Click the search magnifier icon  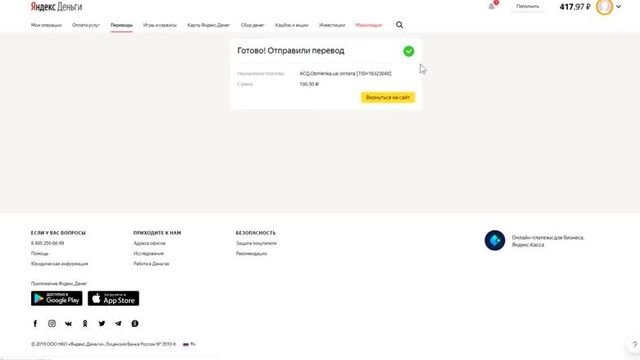point(399,25)
